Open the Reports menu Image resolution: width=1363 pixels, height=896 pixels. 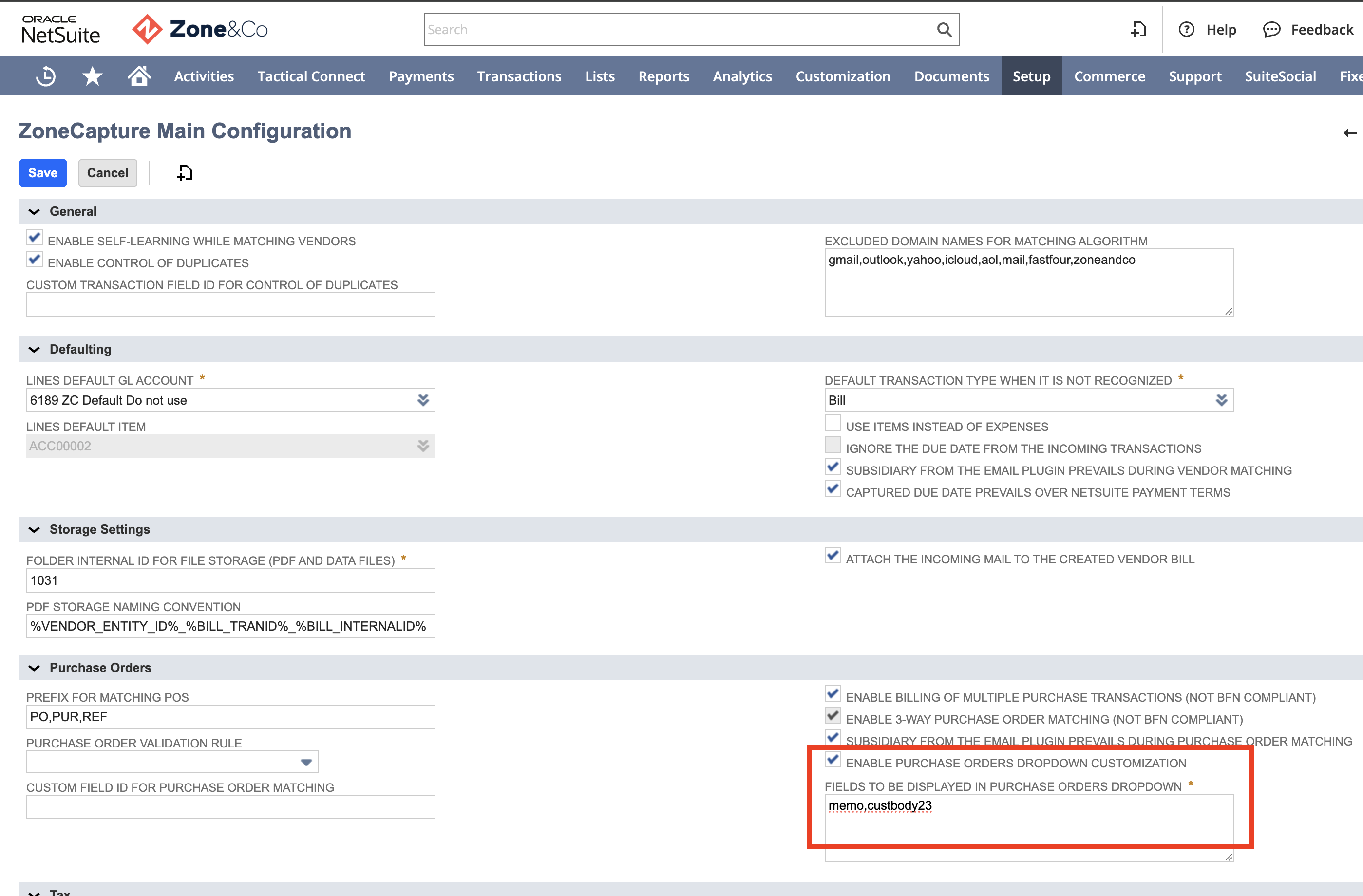tap(664, 76)
